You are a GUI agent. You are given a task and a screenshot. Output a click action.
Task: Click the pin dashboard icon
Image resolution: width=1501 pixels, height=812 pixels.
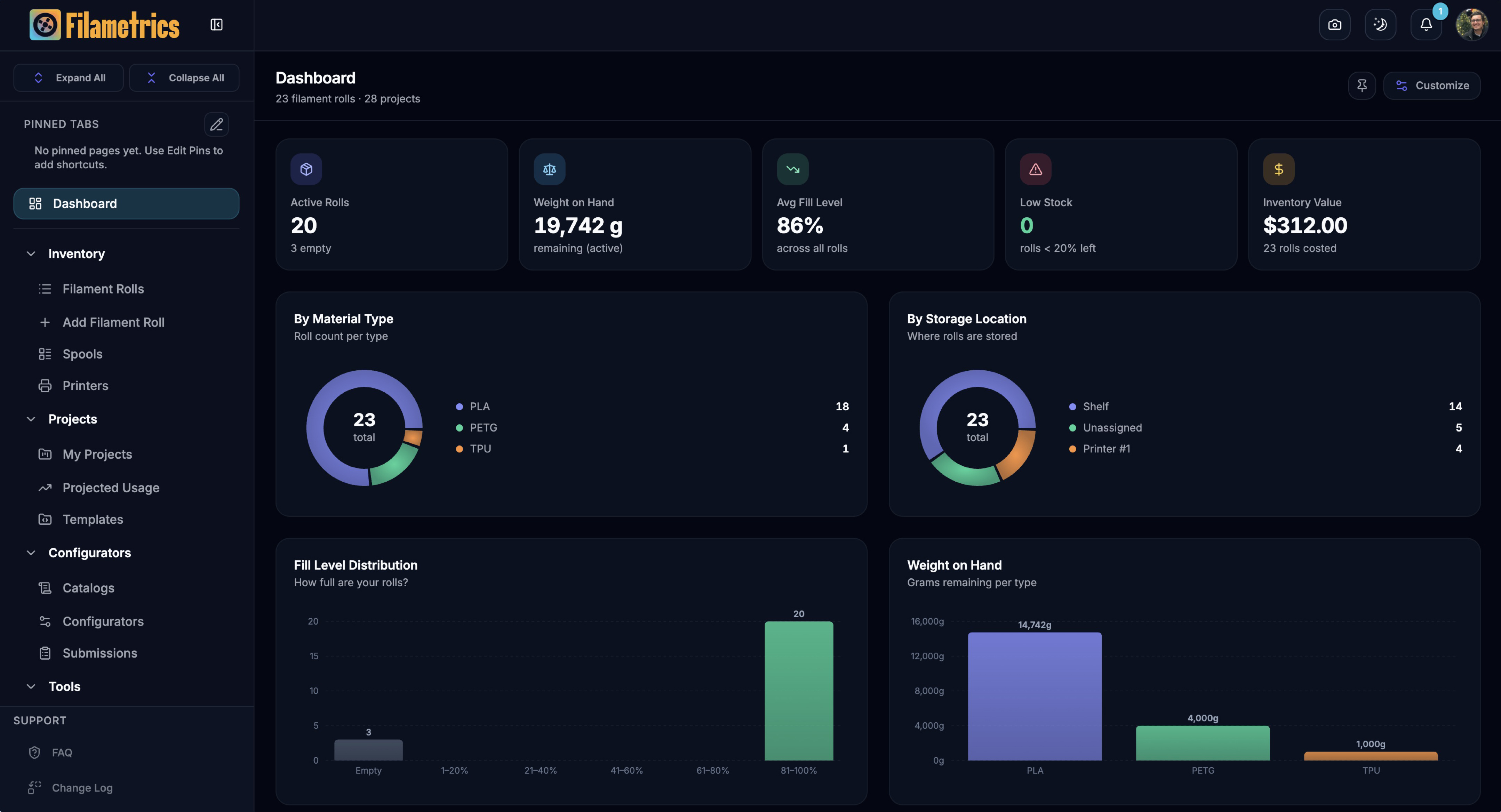pyautogui.click(x=1362, y=86)
